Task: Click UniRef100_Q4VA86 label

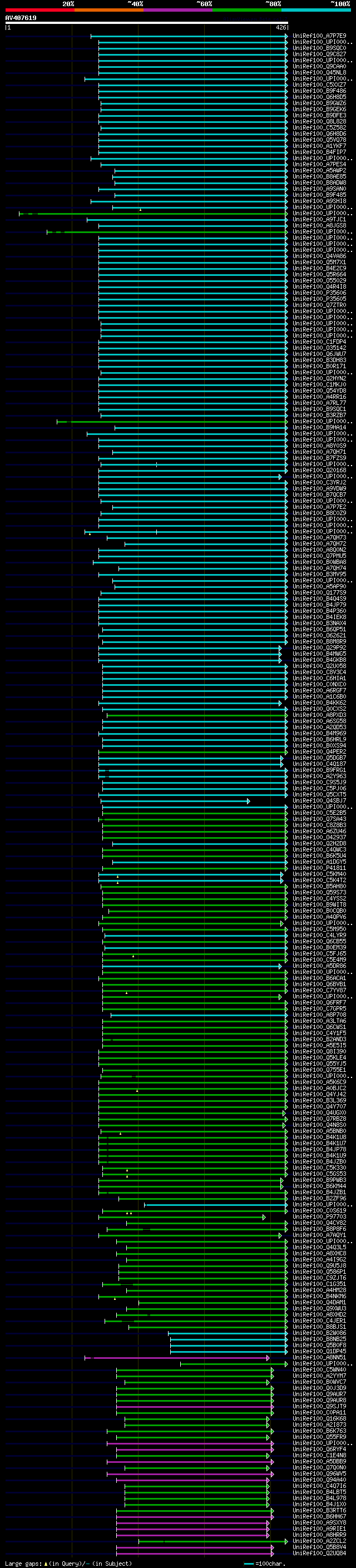Action: (319, 256)
